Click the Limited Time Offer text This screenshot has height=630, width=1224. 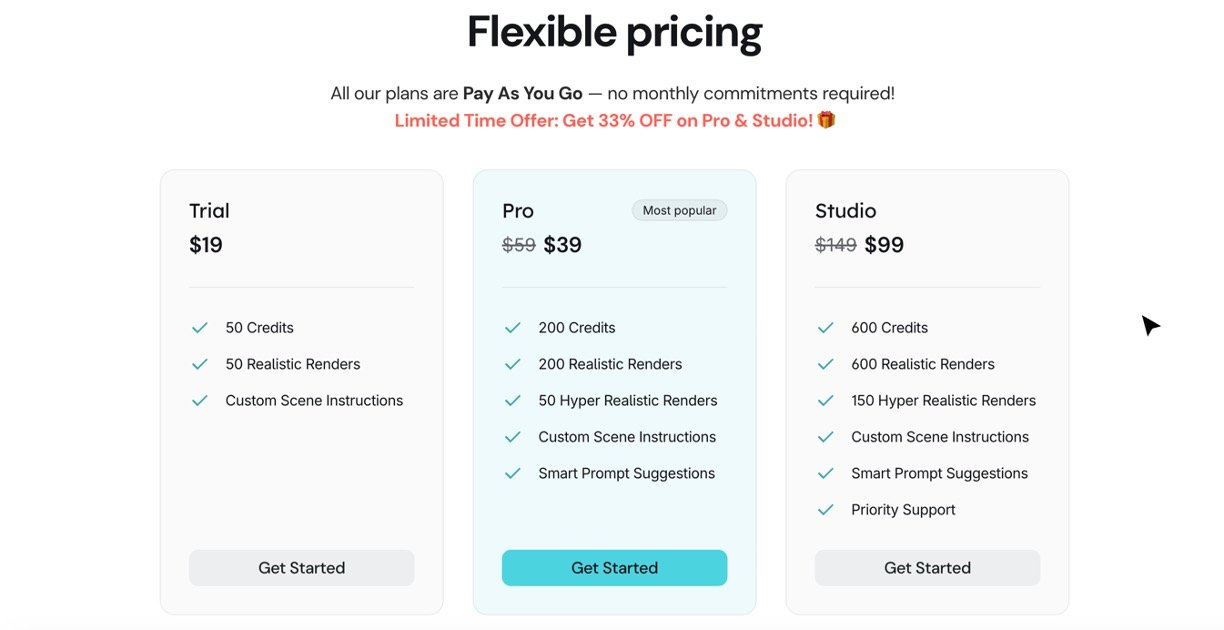pos(603,120)
